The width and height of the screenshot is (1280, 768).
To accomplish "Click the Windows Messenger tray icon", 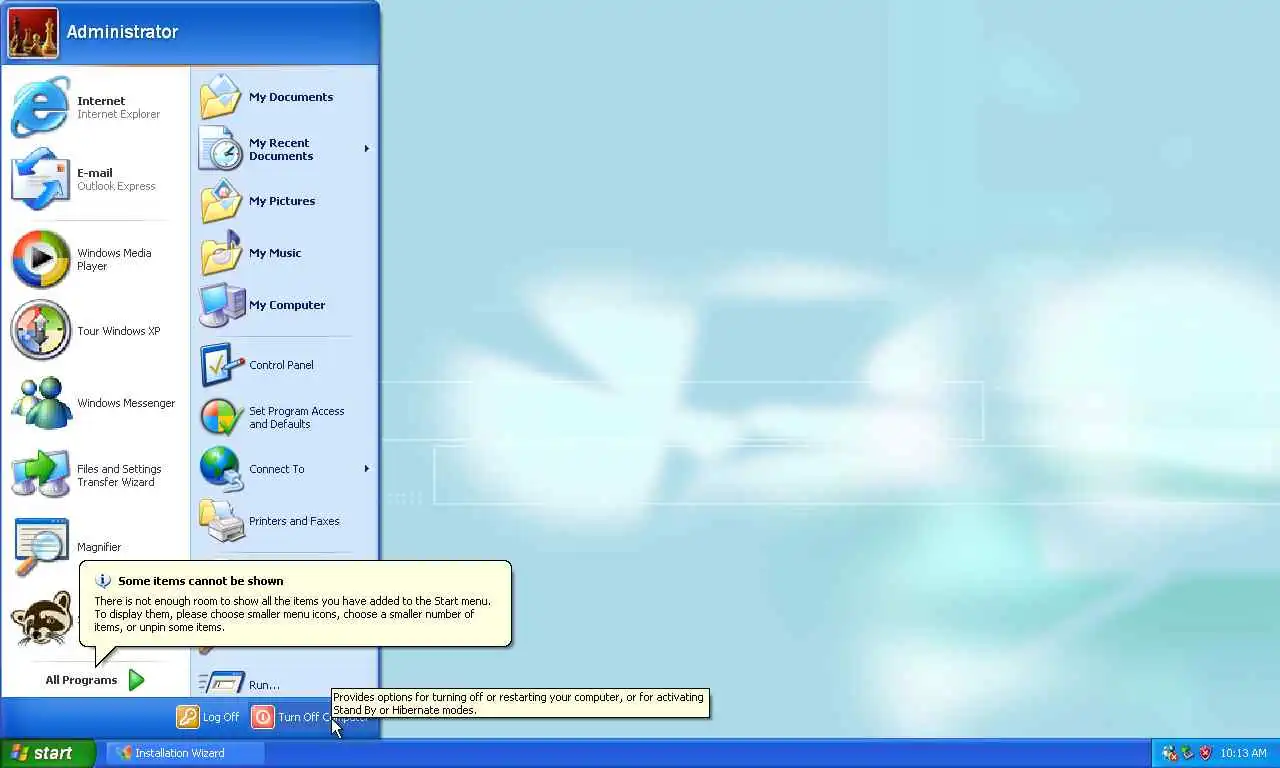I will pos(1168,753).
